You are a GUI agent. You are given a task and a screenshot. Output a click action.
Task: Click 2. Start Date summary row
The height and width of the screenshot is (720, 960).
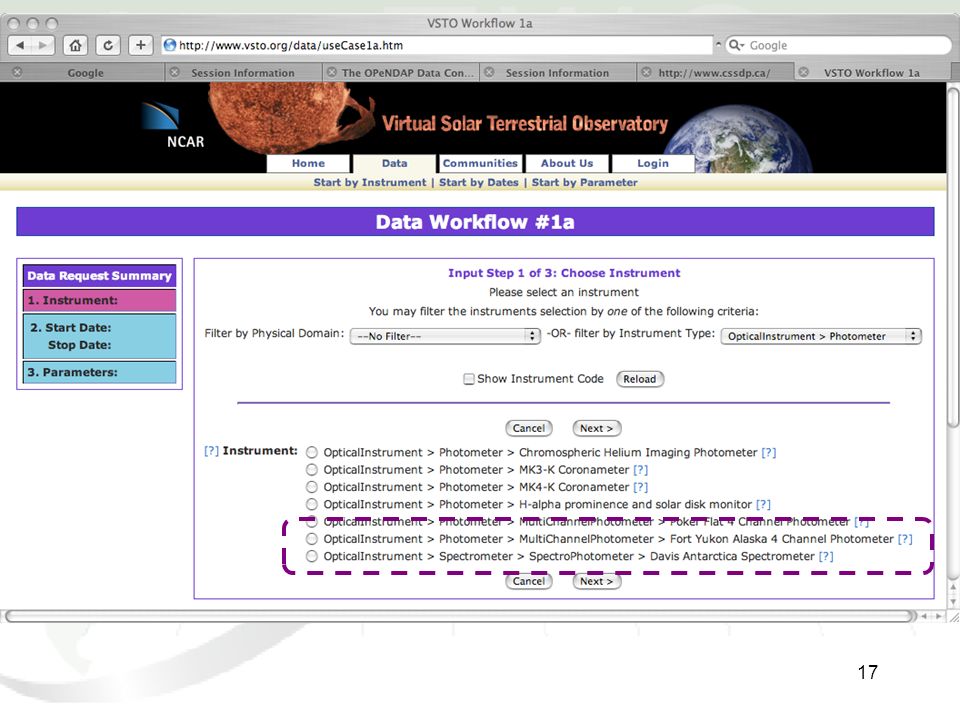coord(99,336)
